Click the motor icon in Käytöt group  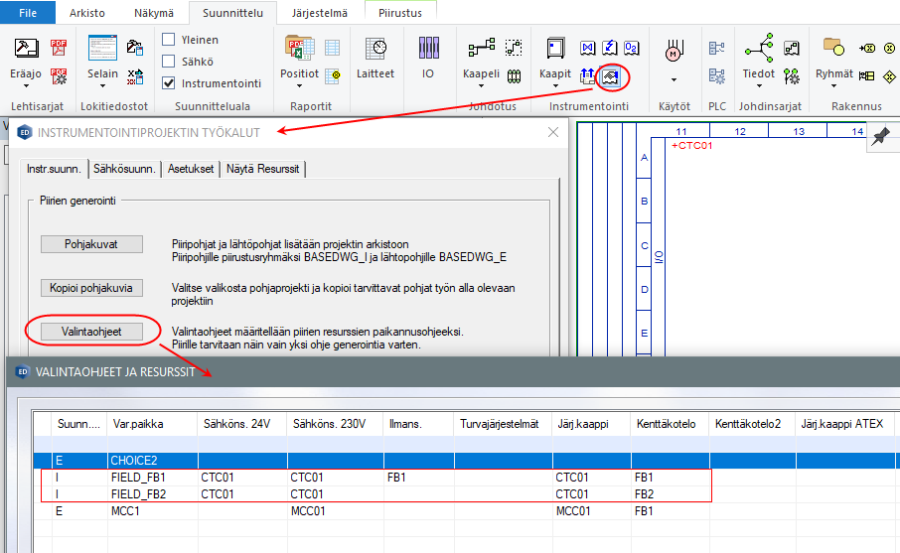[674, 49]
